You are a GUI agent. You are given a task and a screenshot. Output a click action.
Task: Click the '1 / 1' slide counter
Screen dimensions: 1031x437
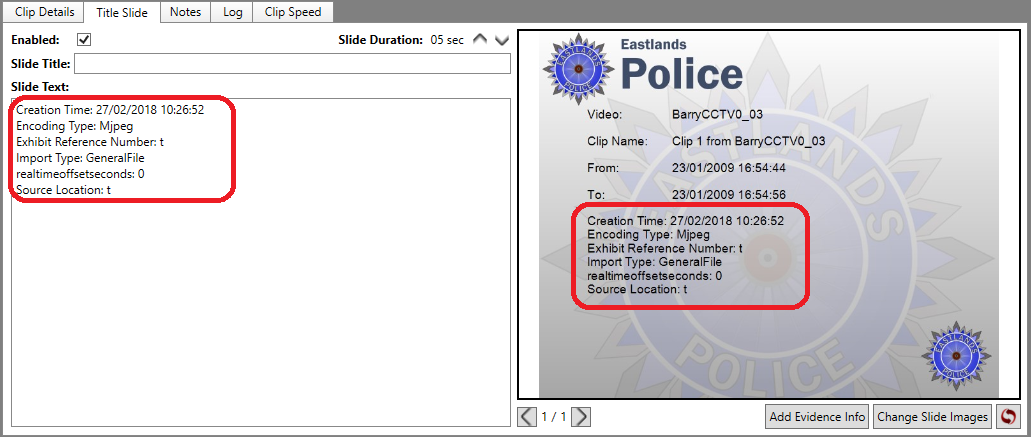click(554, 417)
